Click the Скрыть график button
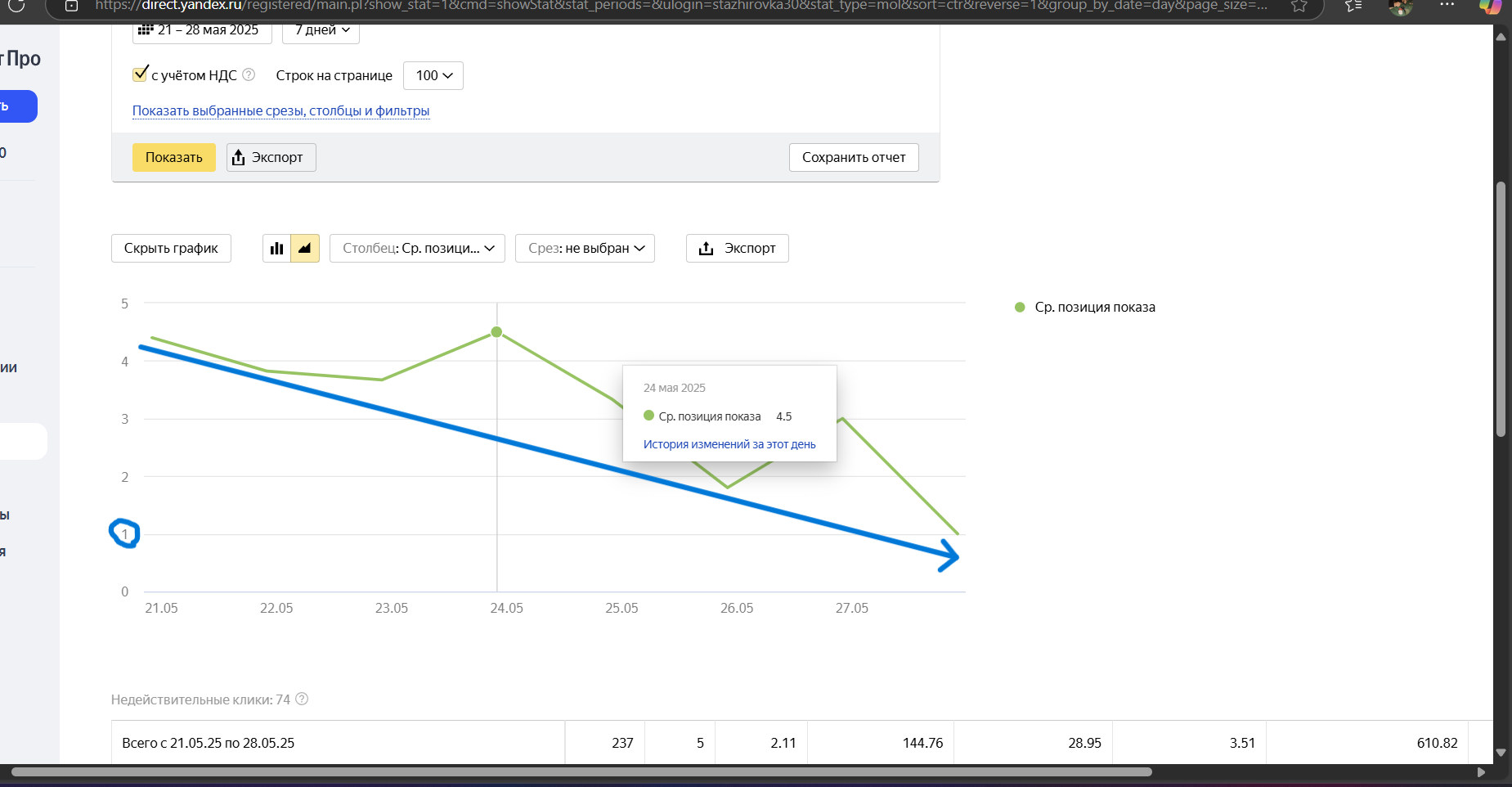 [171, 248]
